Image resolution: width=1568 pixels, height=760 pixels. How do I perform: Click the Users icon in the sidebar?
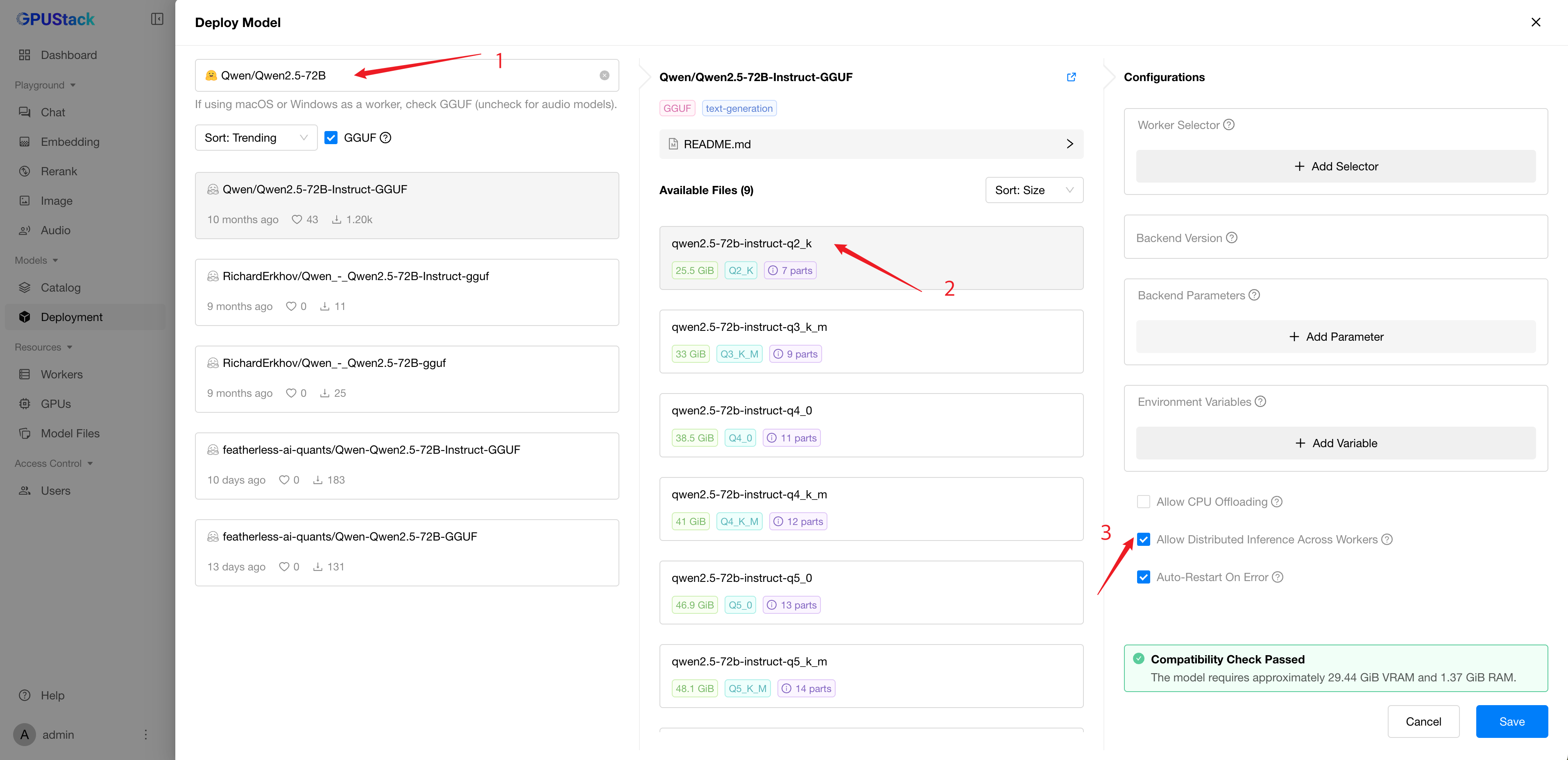(x=24, y=491)
